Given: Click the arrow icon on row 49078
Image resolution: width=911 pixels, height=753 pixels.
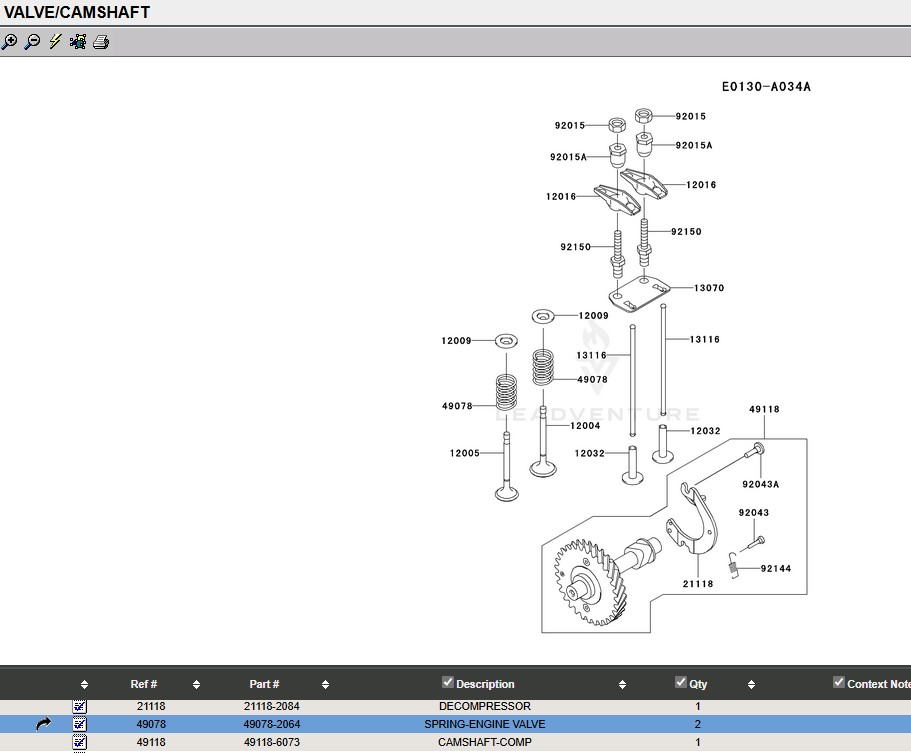Looking at the screenshot, I should (x=43, y=724).
